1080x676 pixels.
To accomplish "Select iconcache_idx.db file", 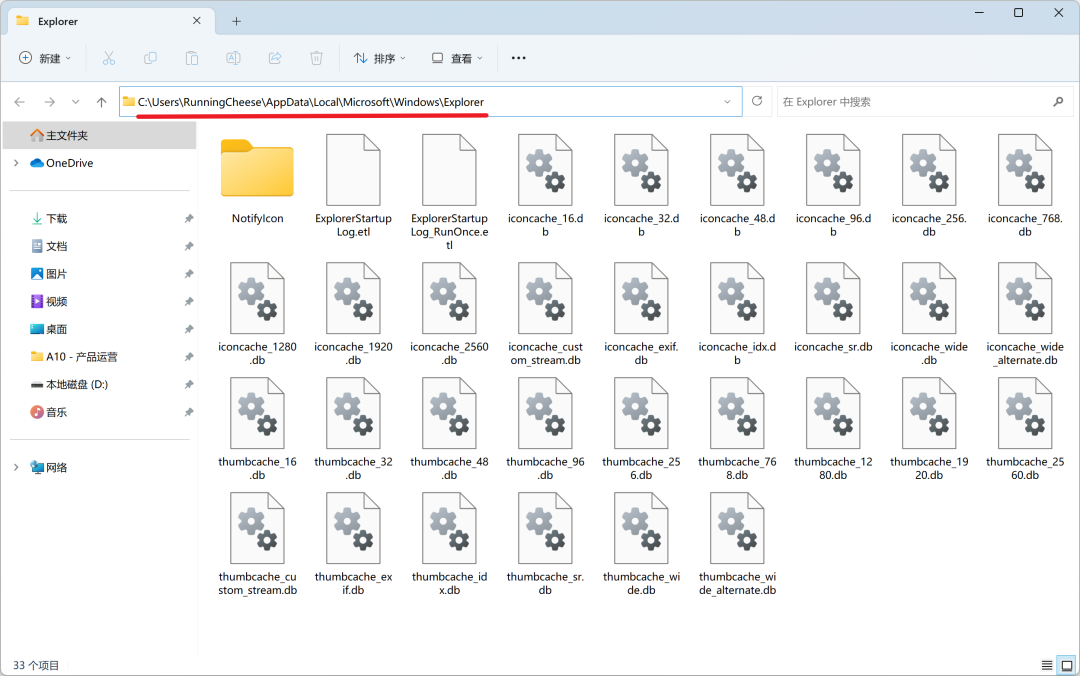I will (737, 314).
